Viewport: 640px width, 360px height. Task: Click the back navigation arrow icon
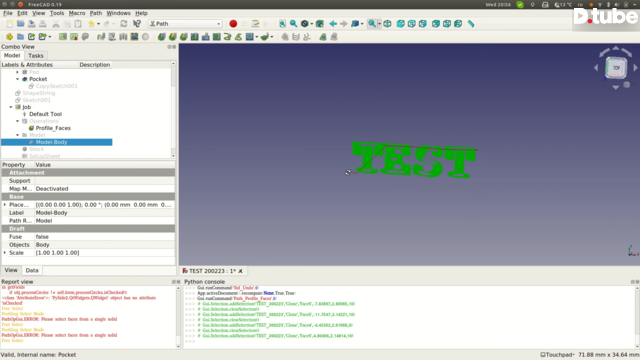[333, 24]
